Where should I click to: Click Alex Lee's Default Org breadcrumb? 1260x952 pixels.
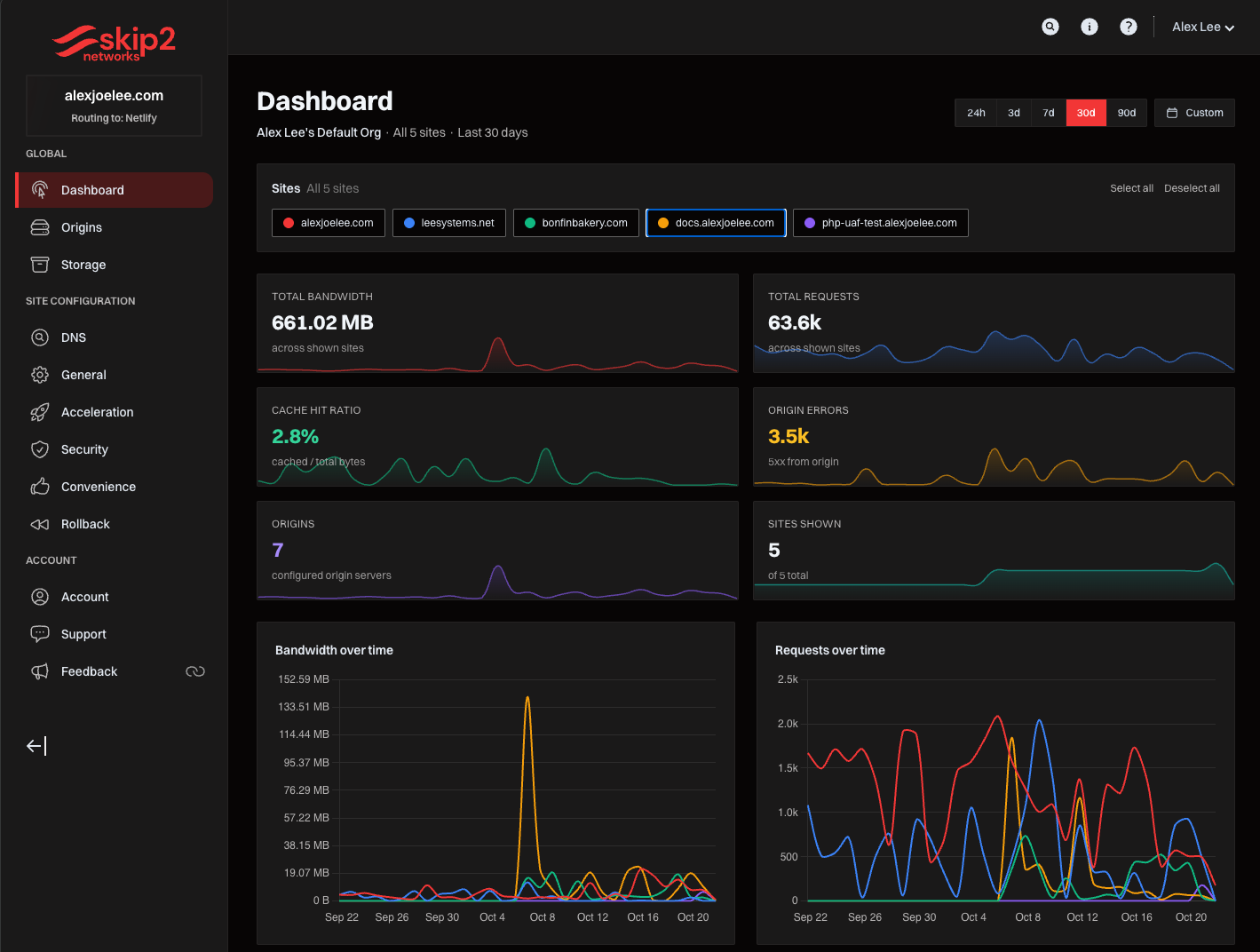[x=319, y=132]
